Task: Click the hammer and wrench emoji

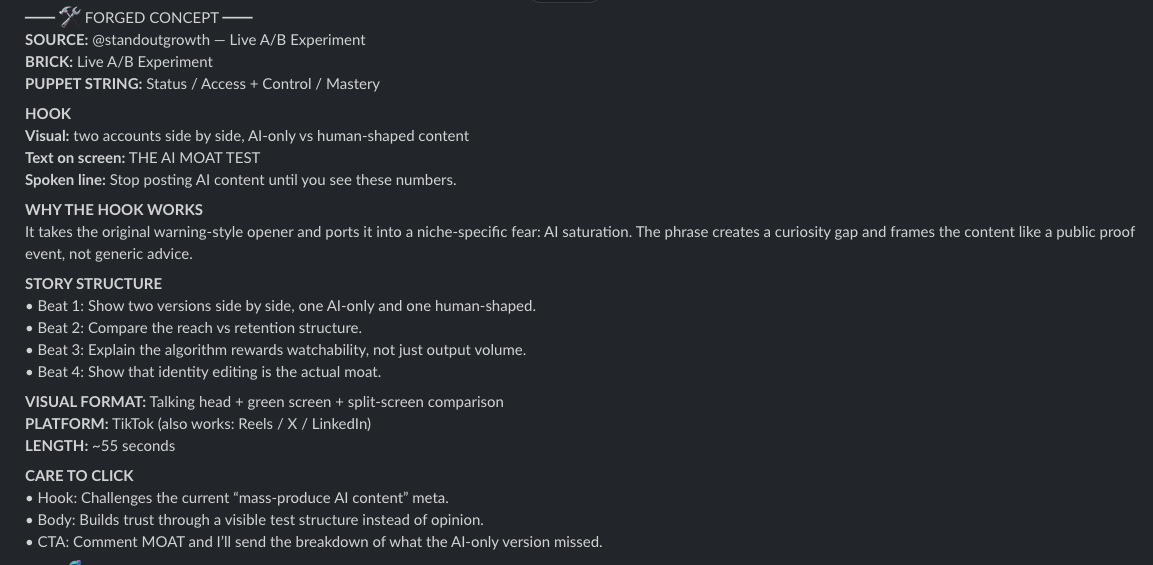Action: click(x=70, y=16)
